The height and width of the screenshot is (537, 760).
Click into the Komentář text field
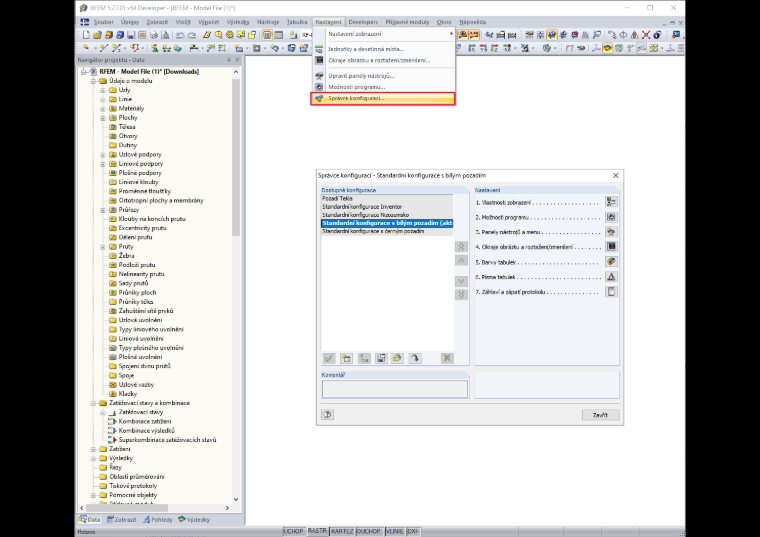395,389
